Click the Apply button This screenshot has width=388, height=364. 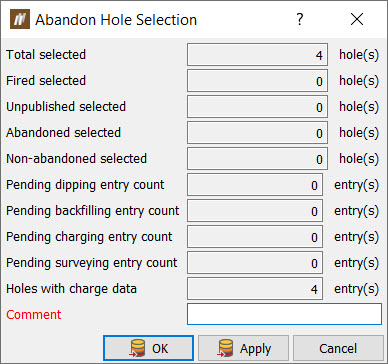pyautogui.click(x=243, y=348)
